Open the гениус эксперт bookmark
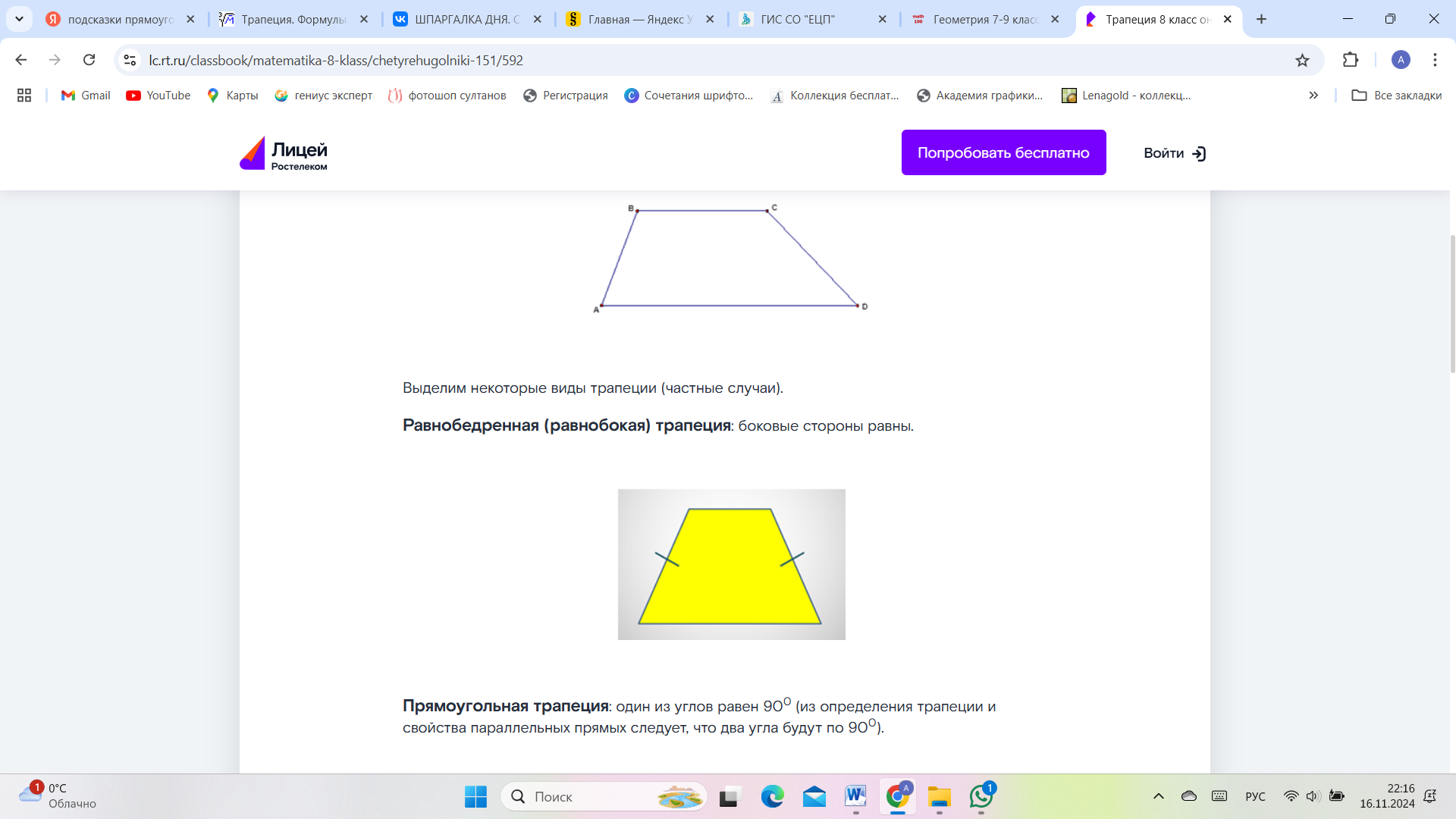This screenshot has height=819, width=1456. click(x=324, y=96)
